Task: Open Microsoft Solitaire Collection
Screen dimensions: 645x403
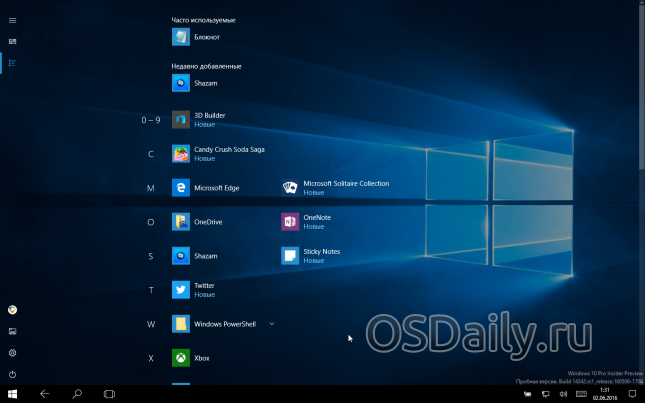Action: 290,188
